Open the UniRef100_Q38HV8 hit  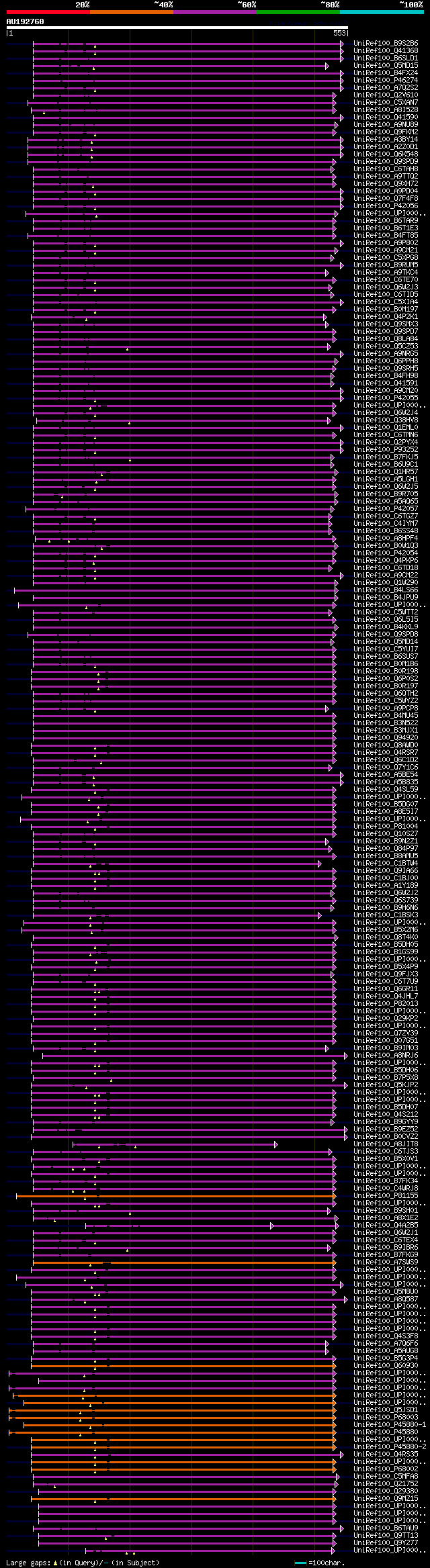pyautogui.click(x=386, y=420)
